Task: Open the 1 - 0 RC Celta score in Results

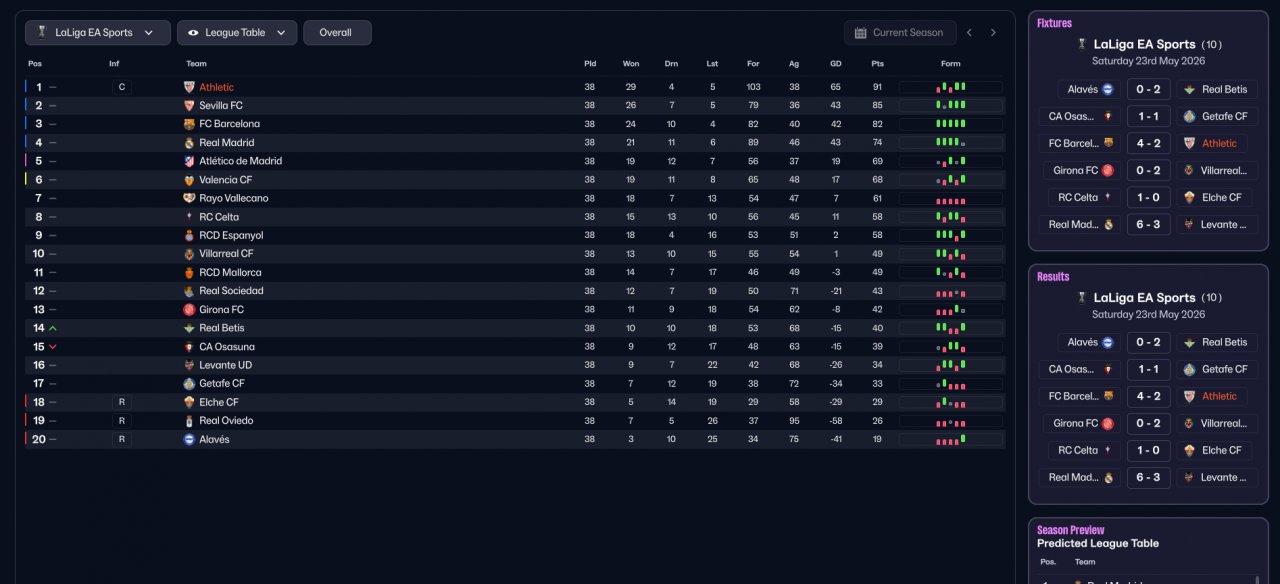Action: click(1149, 450)
